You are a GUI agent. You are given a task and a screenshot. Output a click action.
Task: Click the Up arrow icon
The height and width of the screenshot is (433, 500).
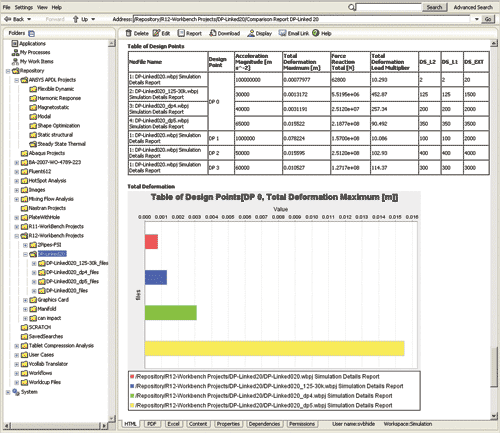76,19
